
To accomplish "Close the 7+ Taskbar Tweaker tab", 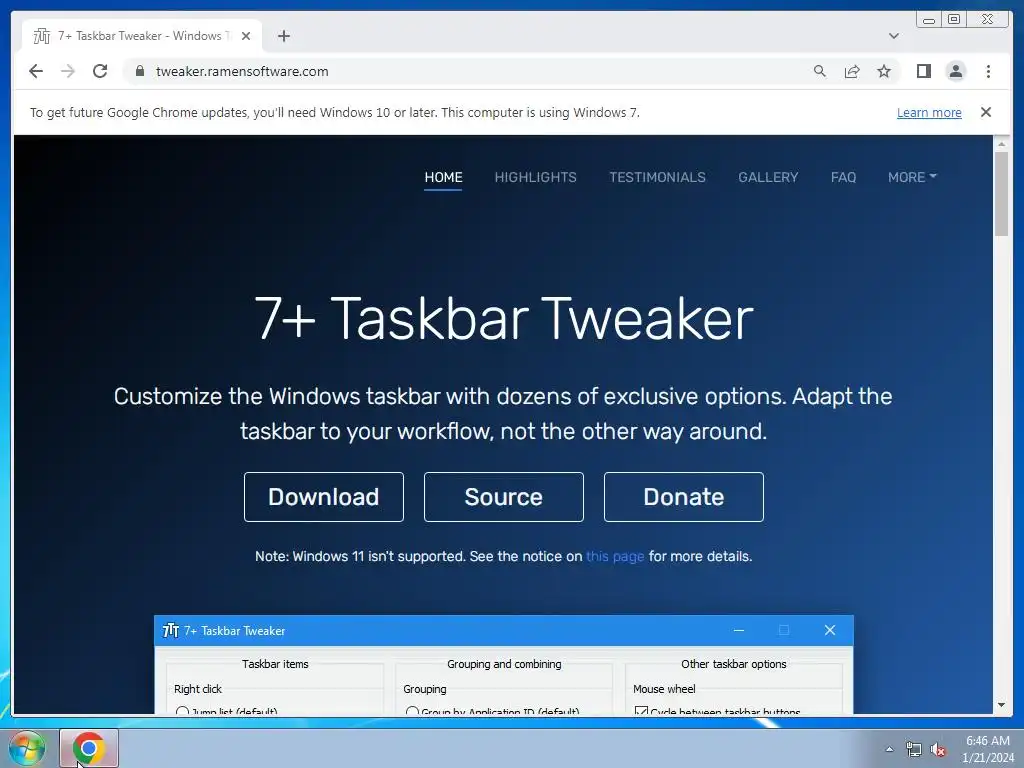I will [x=246, y=36].
